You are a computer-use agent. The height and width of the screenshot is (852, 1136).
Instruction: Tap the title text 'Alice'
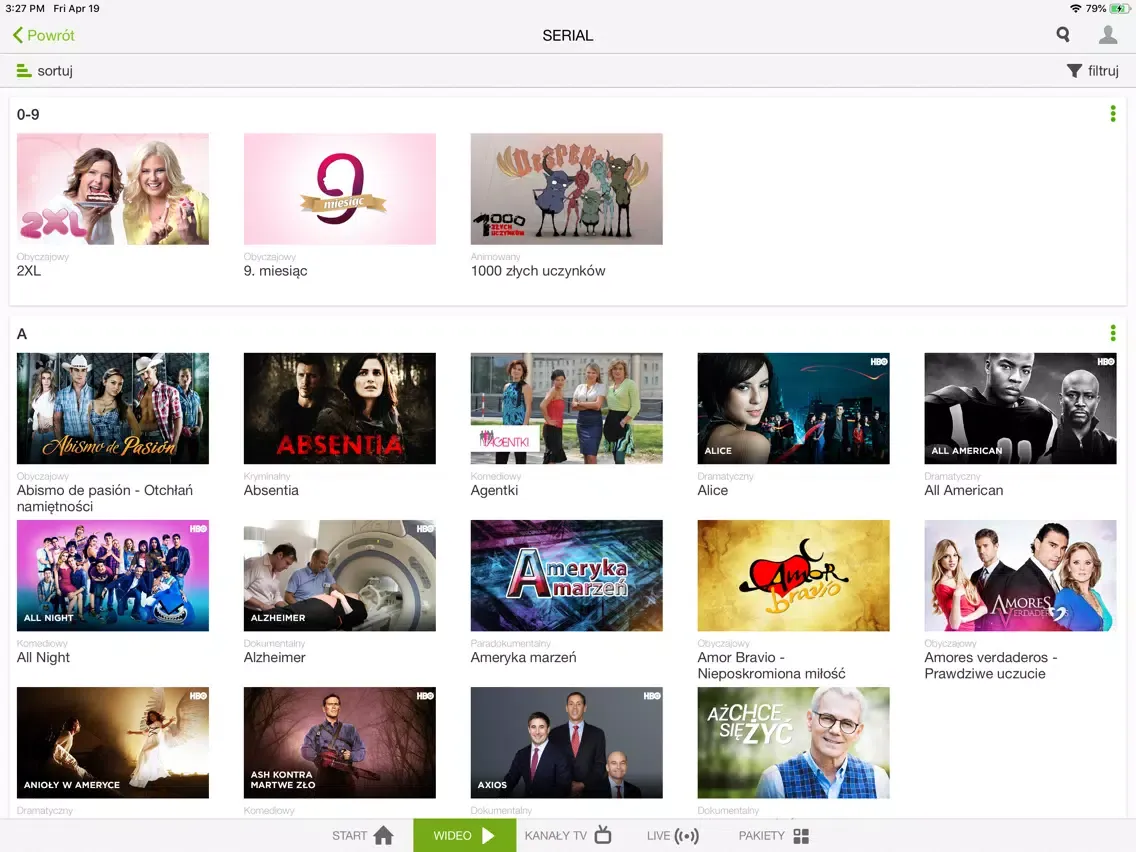point(712,490)
